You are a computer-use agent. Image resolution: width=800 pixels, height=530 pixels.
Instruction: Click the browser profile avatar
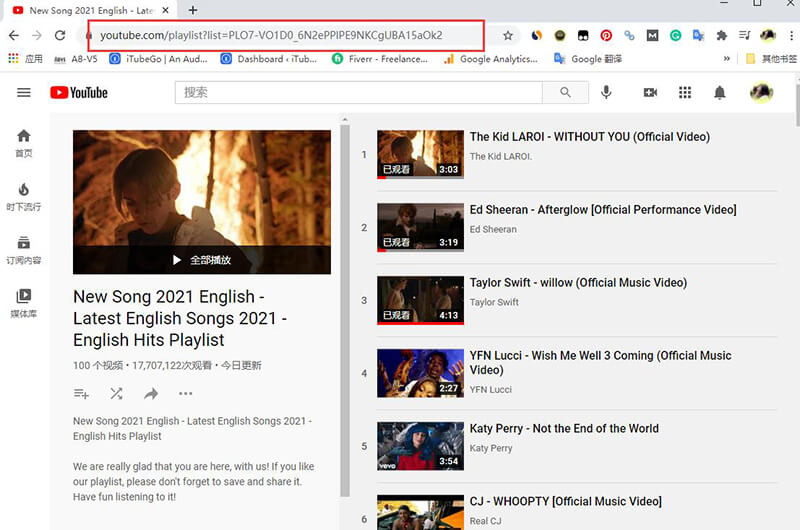768,35
